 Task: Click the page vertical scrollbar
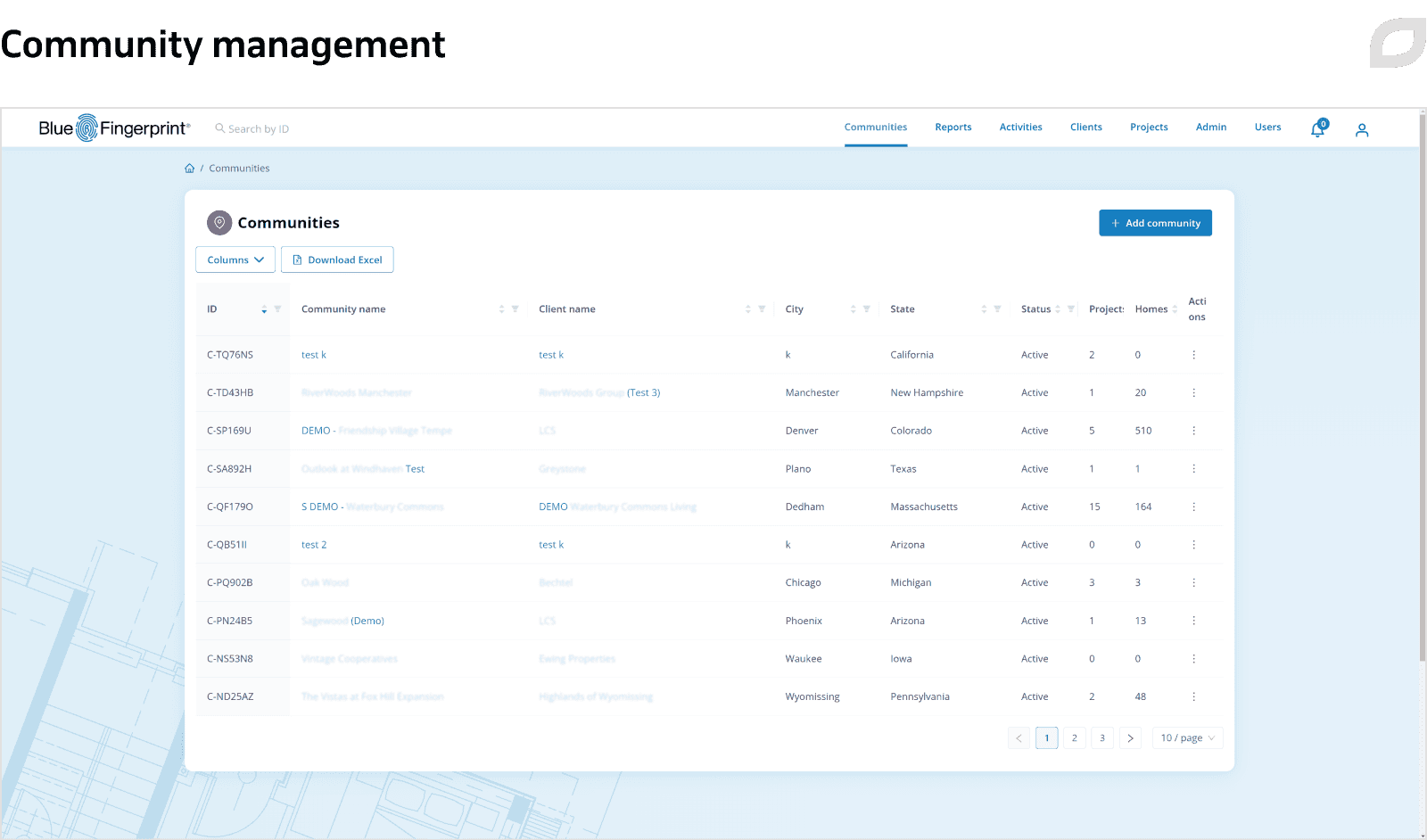[x=1423, y=388]
